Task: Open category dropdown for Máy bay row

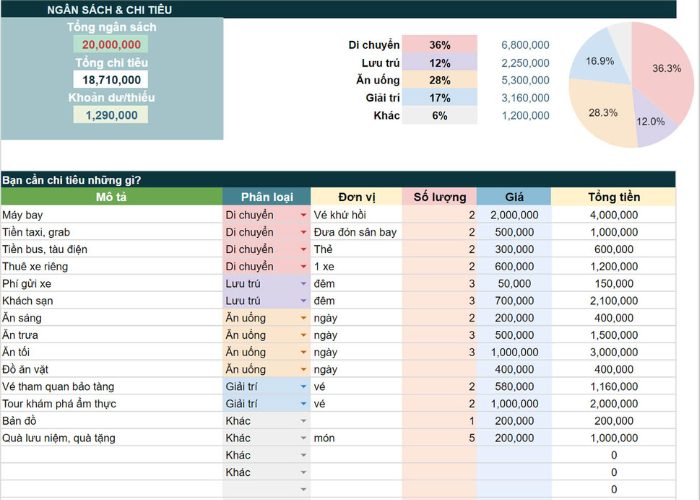Action: pyautogui.click(x=303, y=215)
